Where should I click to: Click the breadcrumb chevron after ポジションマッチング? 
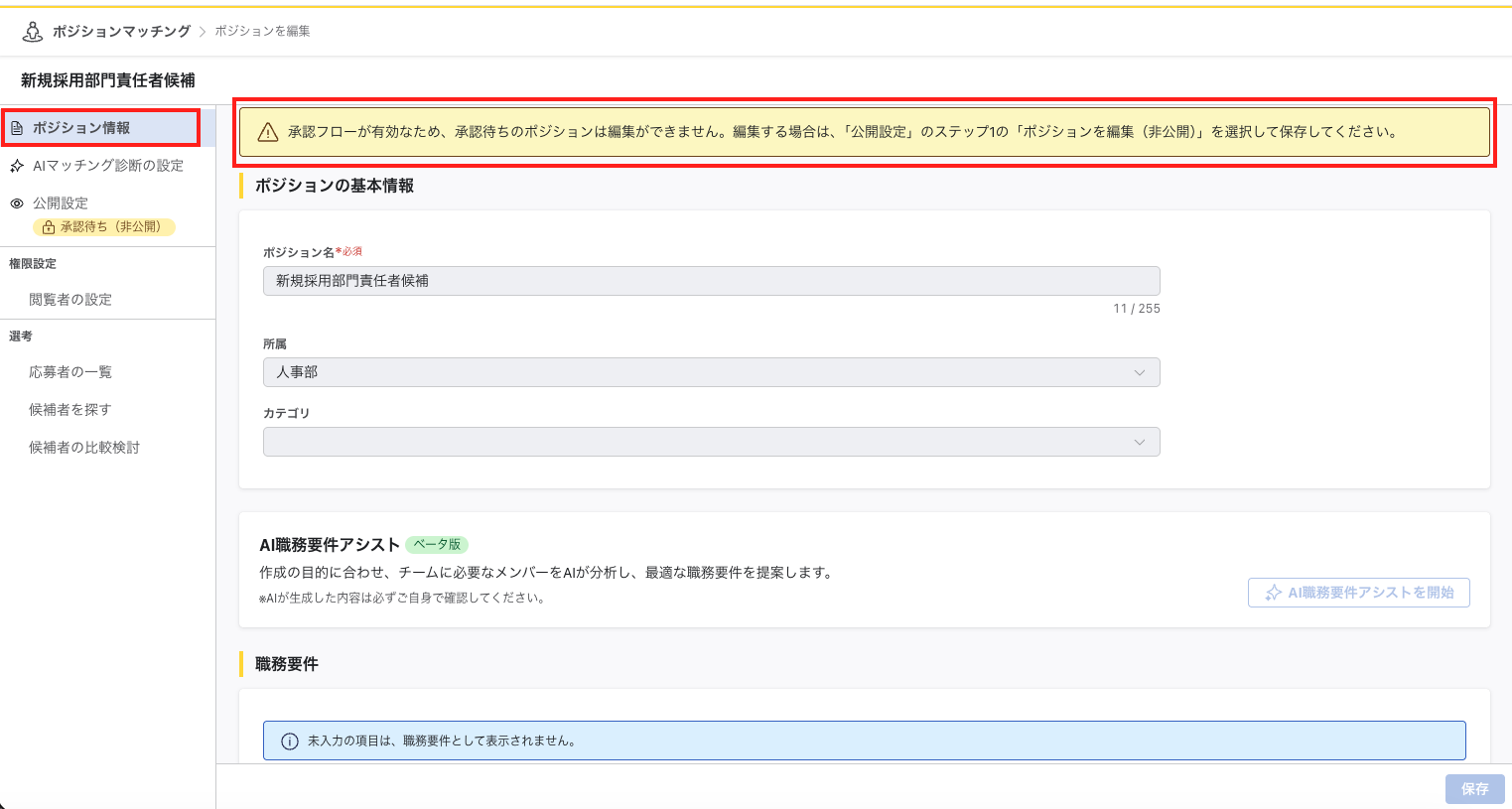[203, 32]
